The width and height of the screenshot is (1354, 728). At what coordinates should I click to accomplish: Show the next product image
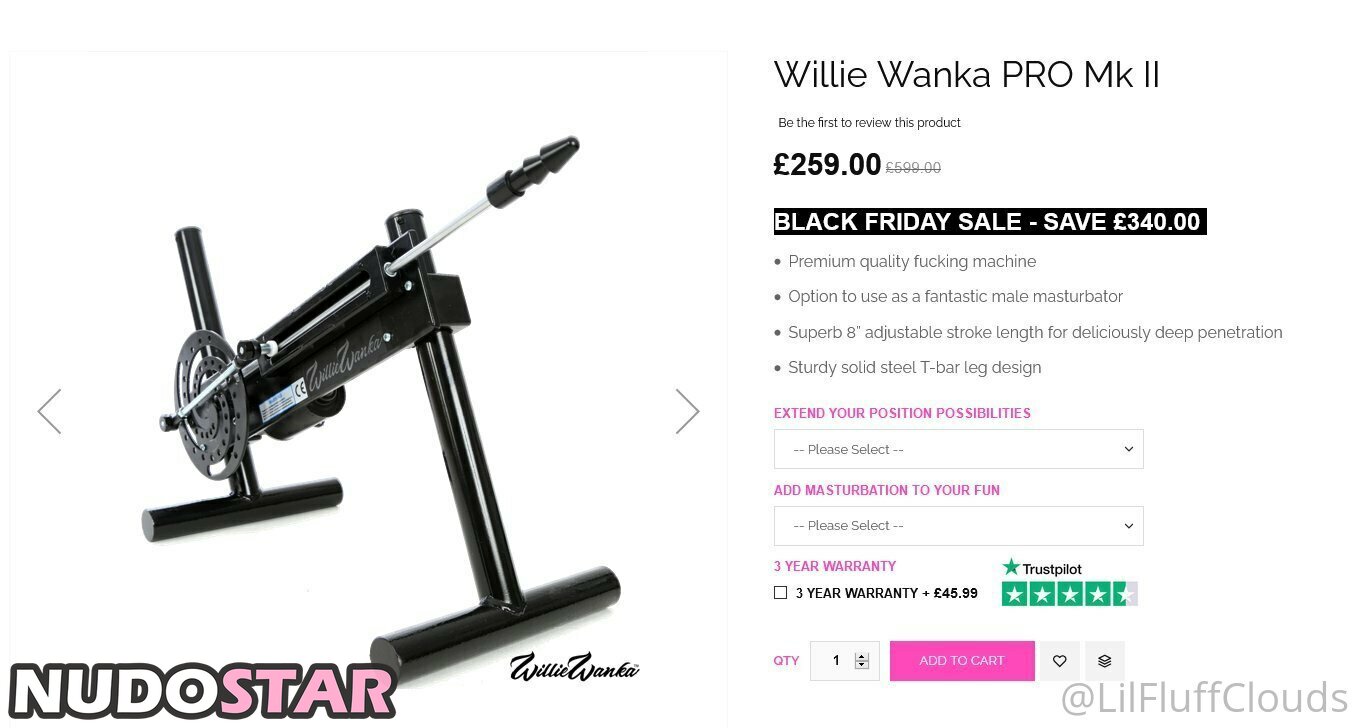[687, 411]
